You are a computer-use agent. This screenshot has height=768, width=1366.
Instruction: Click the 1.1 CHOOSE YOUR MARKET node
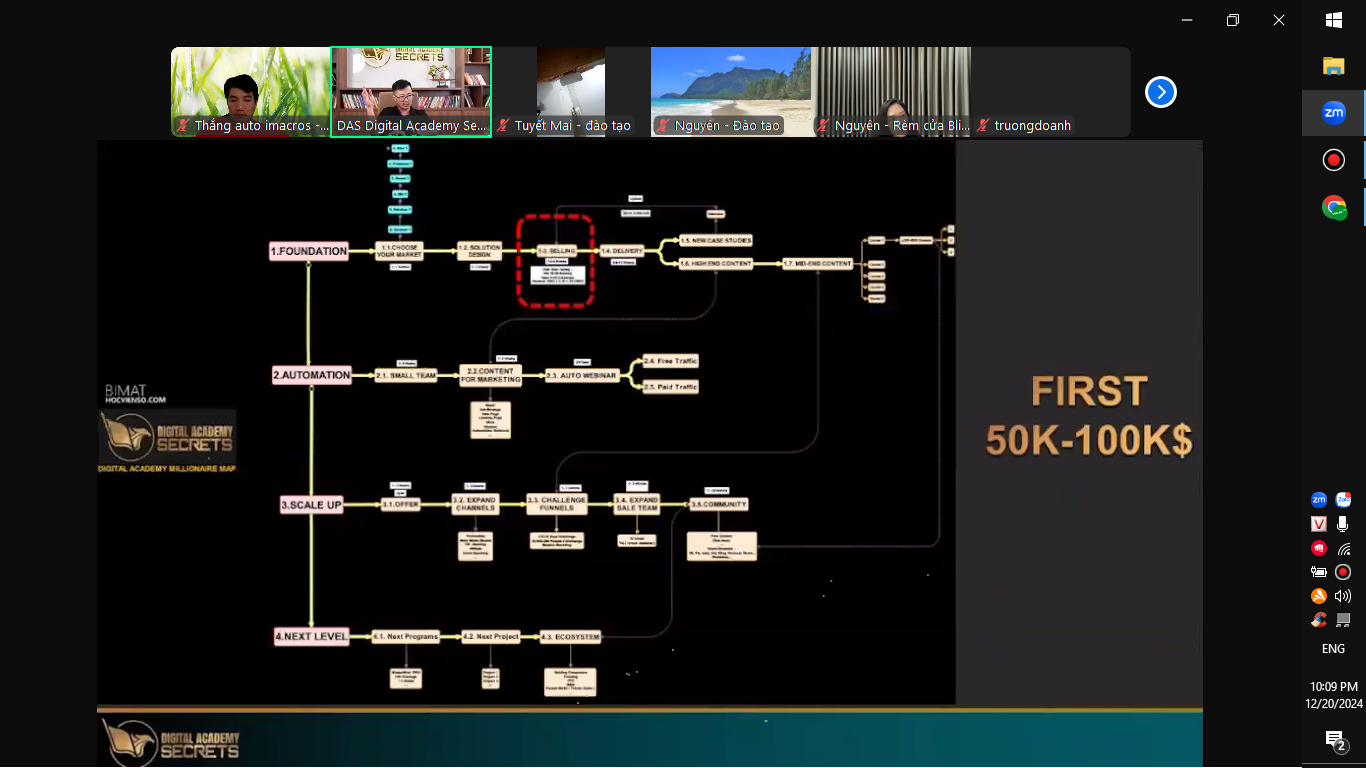pyautogui.click(x=401, y=251)
